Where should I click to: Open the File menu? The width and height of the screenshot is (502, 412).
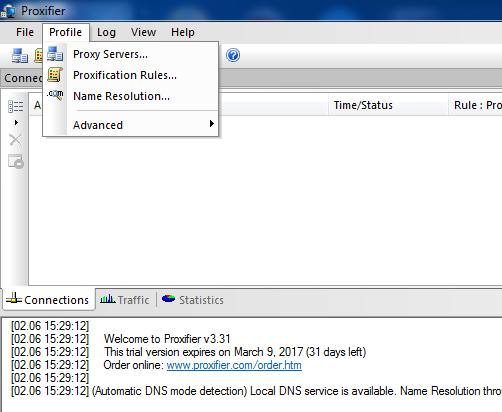25,32
